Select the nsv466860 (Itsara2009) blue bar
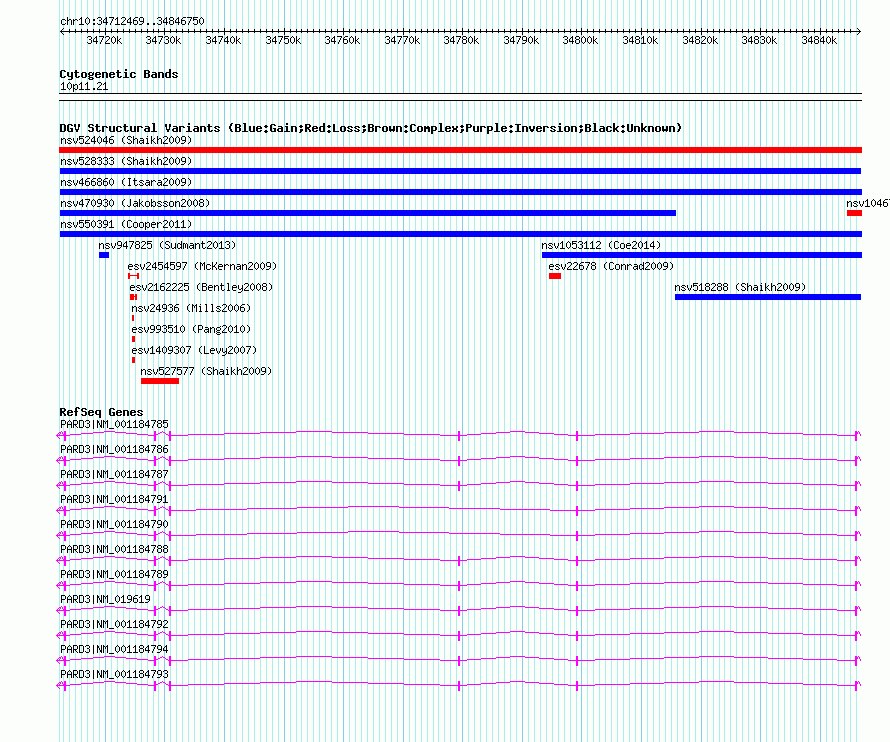Viewport: 890px width, 742px height. coord(460,192)
